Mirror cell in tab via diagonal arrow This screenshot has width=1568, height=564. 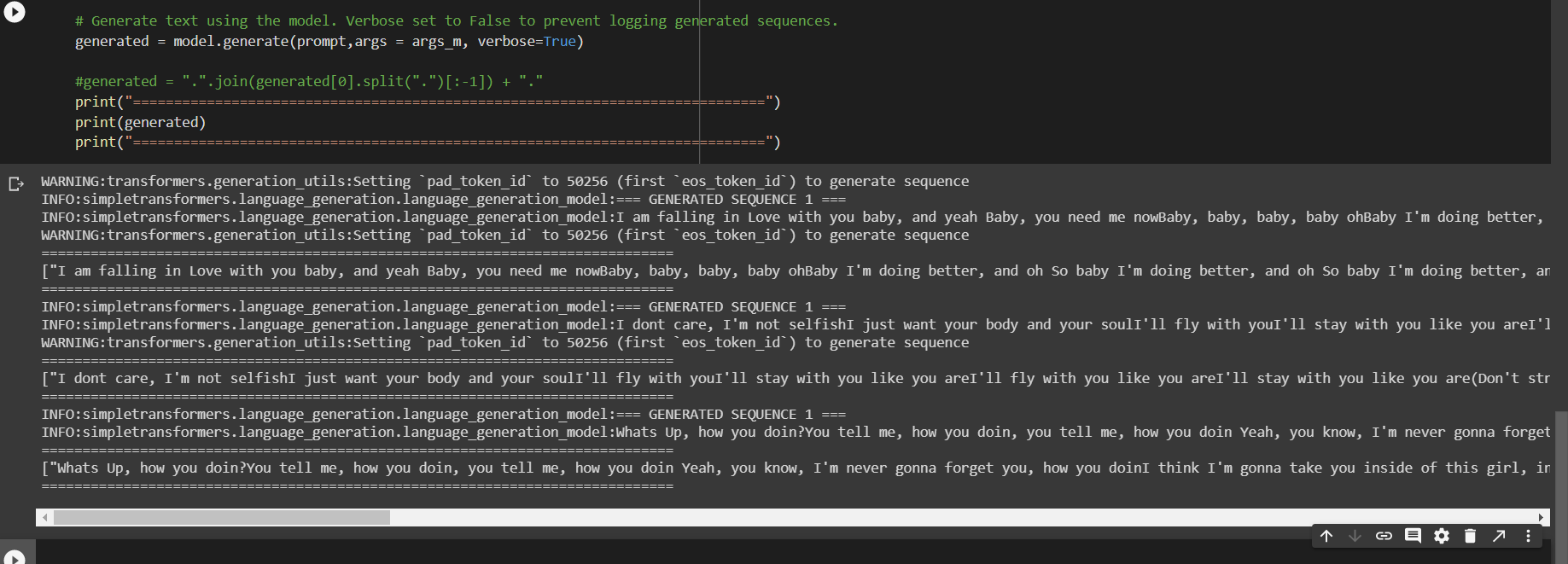pyautogui.click(x=1499, y=536)
